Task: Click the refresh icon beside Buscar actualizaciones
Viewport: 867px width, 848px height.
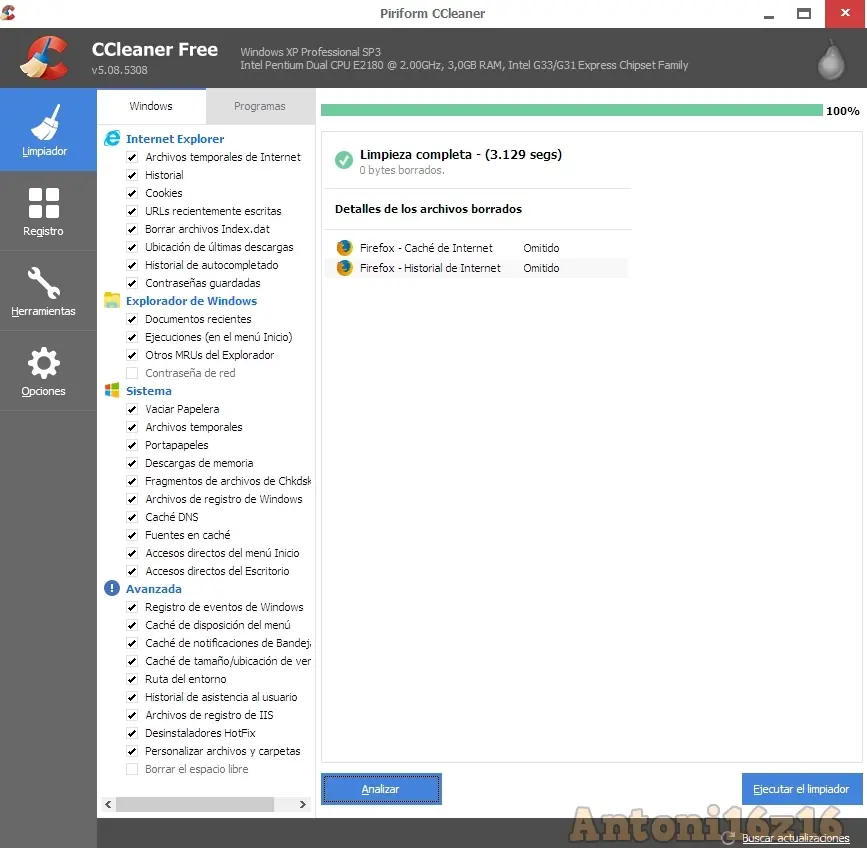Action: coord(728,837)
